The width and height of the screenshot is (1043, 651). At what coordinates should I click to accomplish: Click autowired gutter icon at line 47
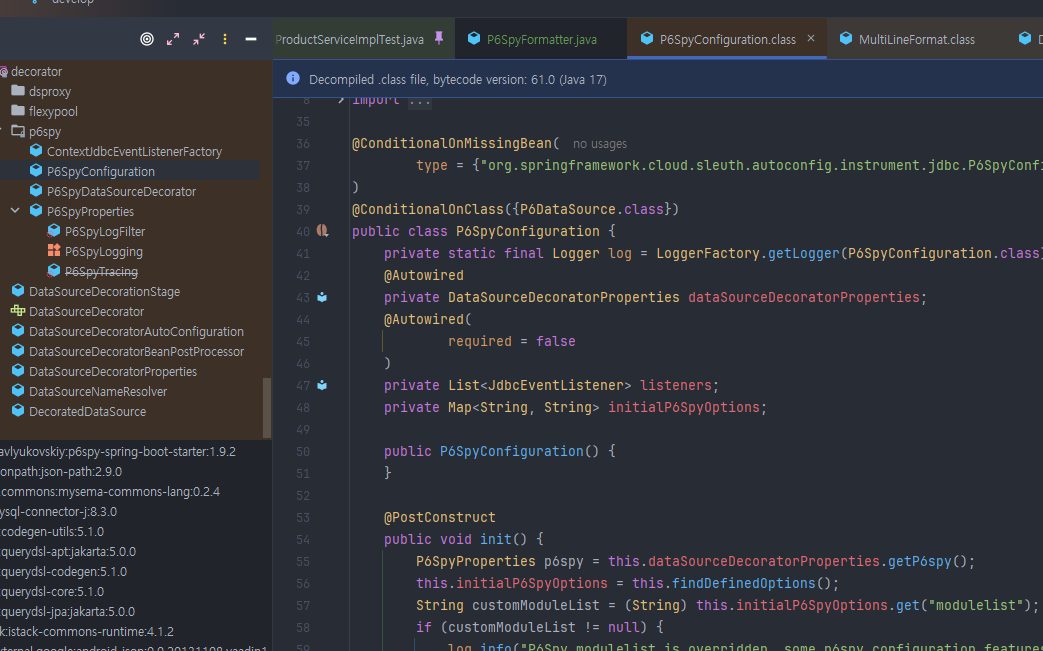(x=322, y=385)
